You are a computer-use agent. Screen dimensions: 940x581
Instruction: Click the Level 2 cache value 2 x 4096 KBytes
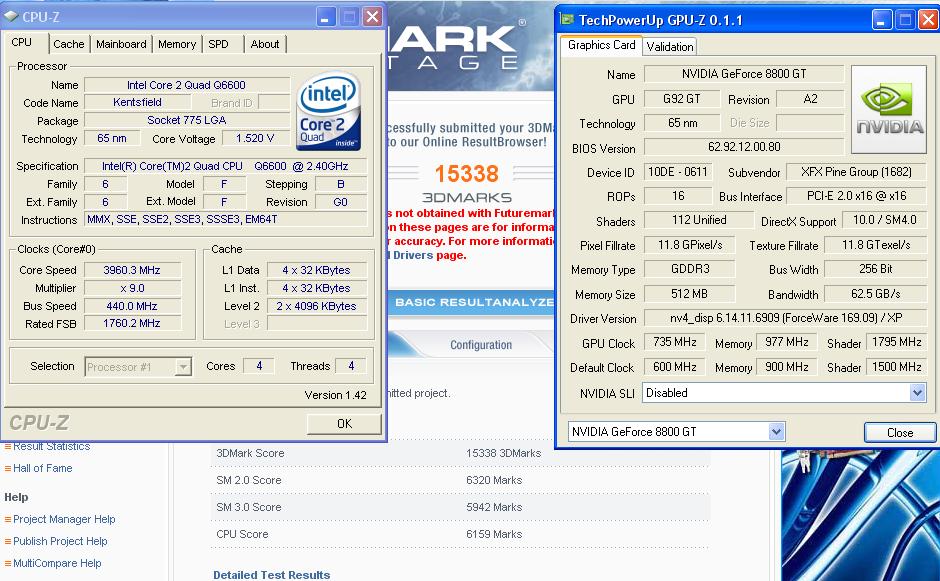click(317, 306)
